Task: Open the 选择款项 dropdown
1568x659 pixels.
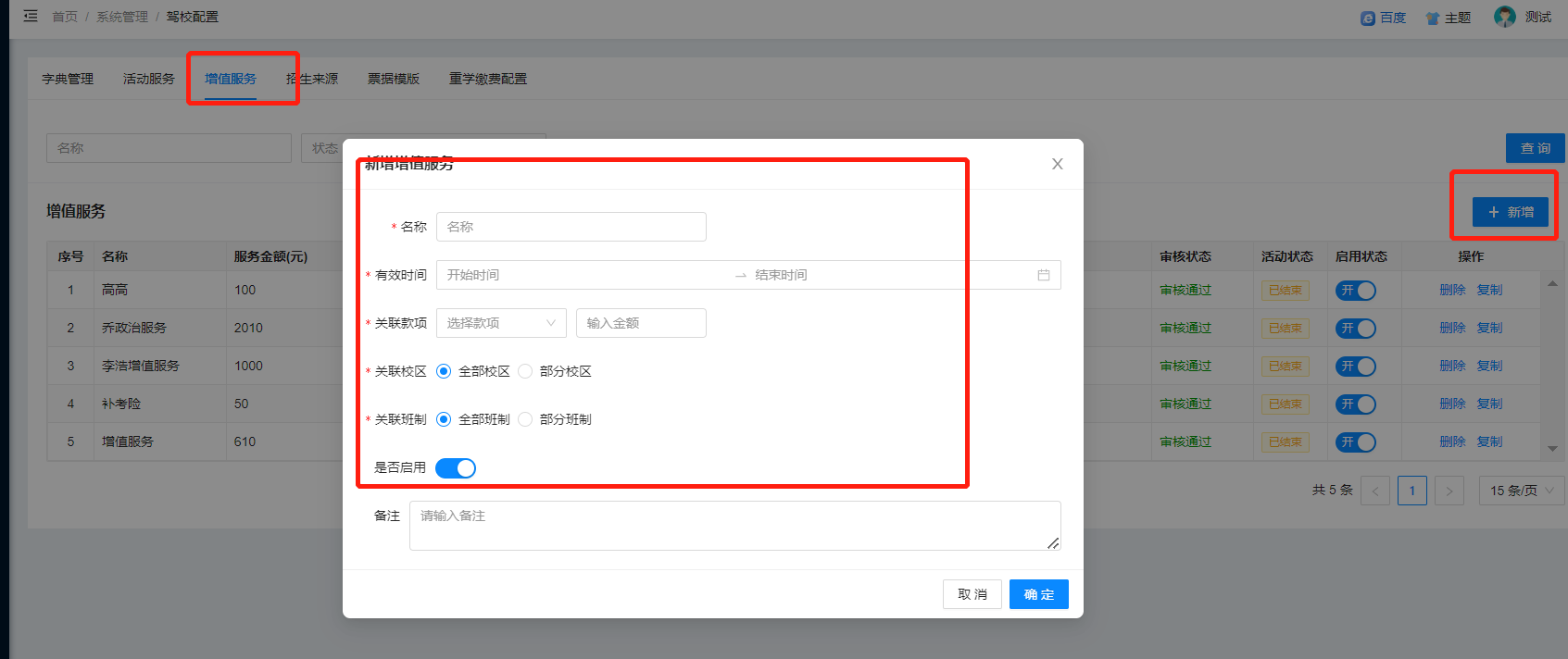Action: pos(501,323)
